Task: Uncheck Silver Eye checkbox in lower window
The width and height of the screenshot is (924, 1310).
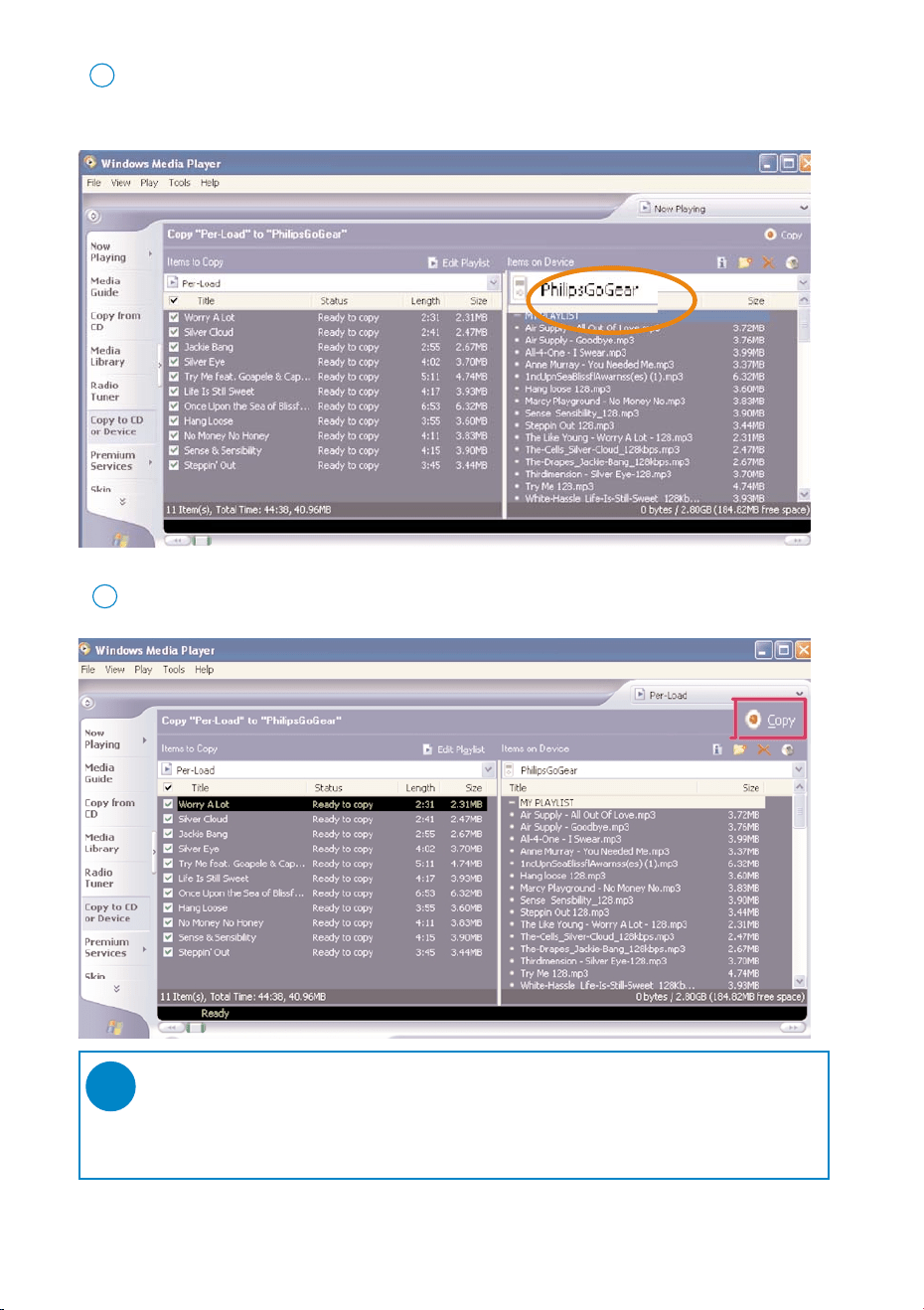Action: (x=168, y=849)
